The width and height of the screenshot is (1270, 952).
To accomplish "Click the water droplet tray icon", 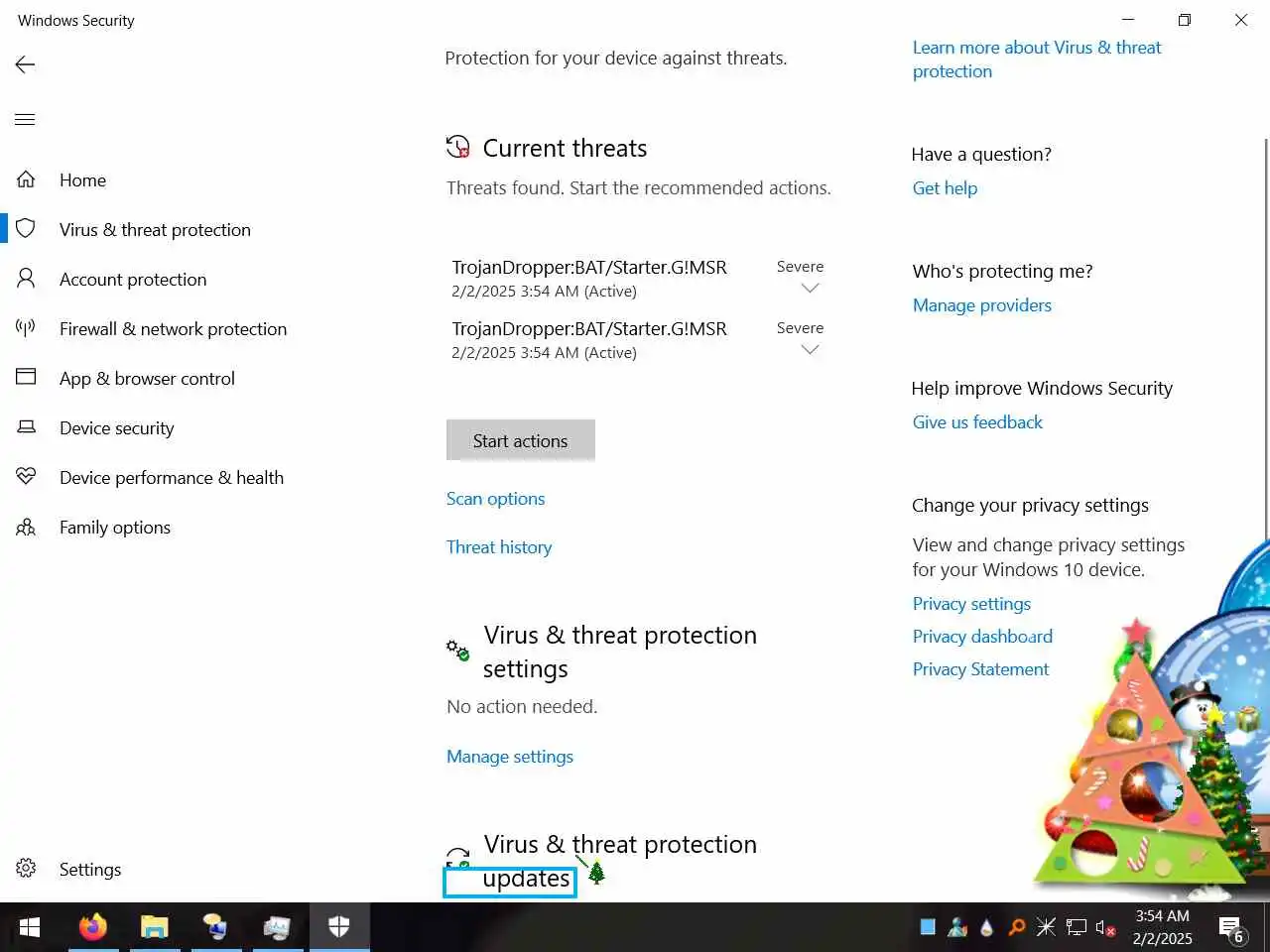I will click(986, 927).
